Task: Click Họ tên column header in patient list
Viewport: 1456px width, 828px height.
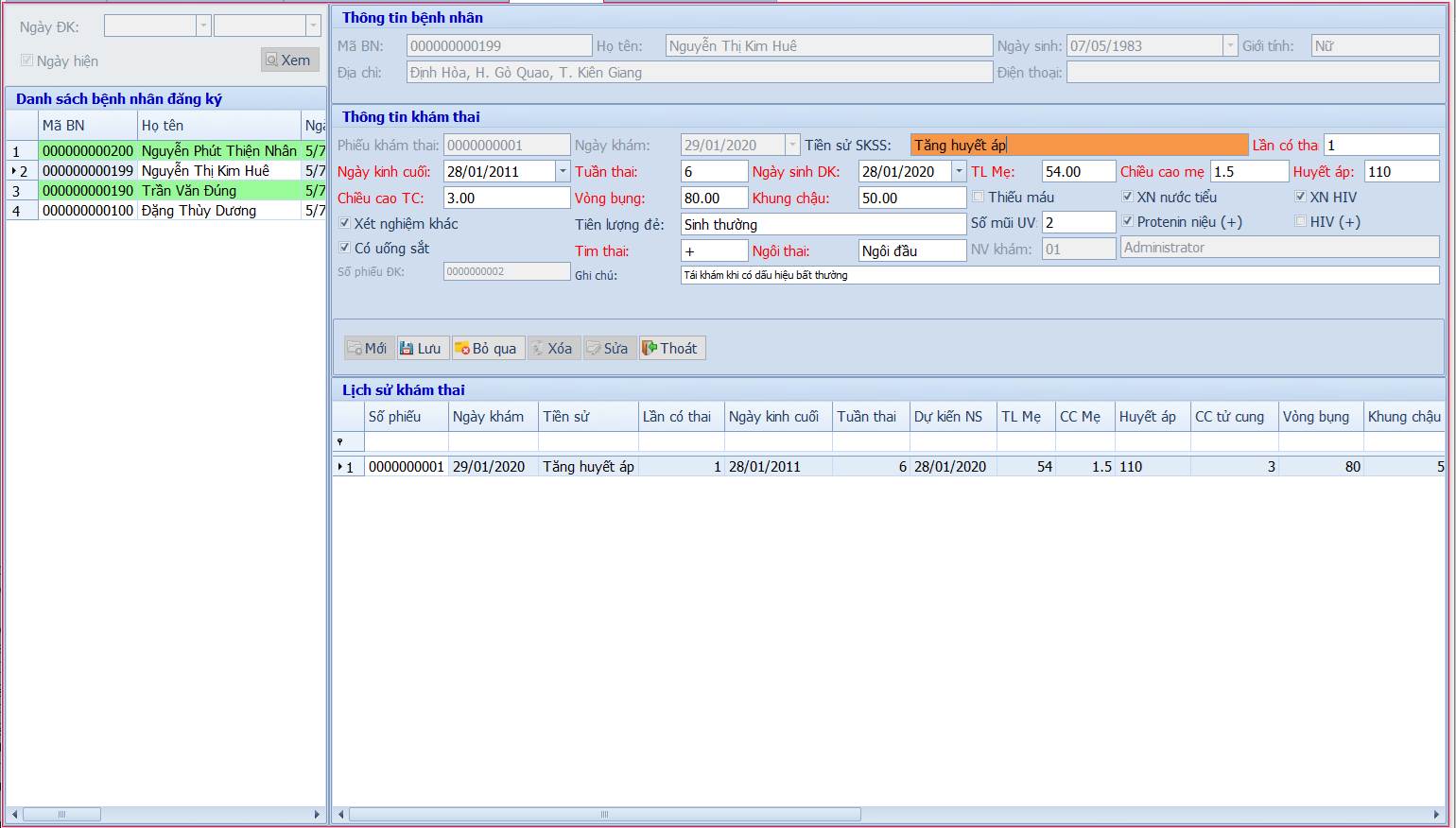Action: click(219, 125)
